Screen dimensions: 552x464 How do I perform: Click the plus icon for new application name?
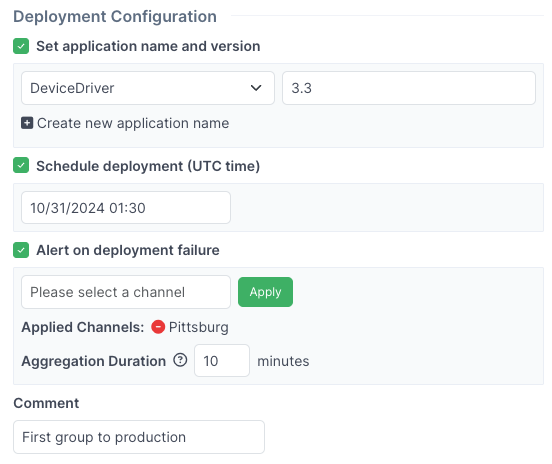27,123
